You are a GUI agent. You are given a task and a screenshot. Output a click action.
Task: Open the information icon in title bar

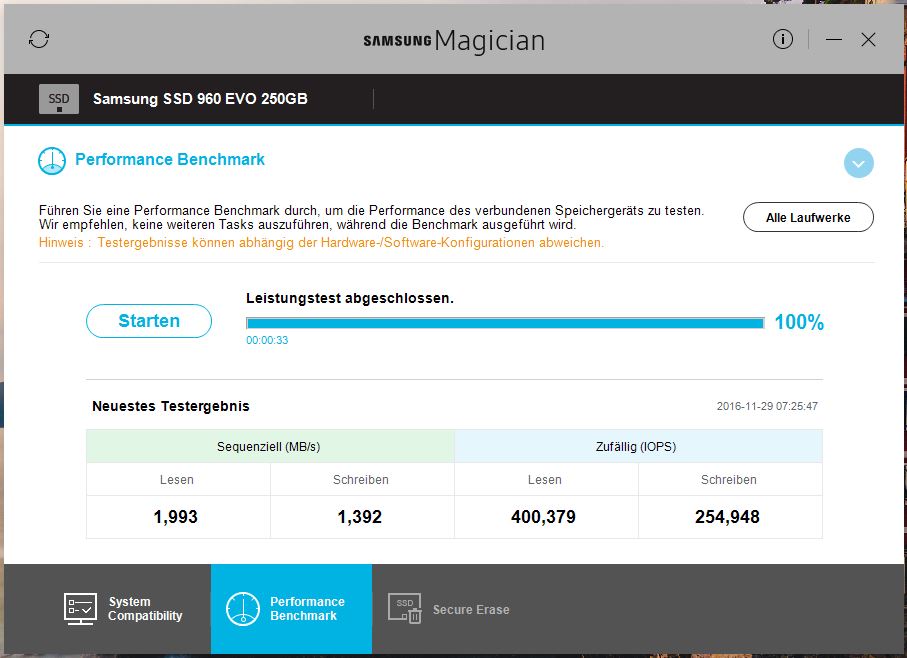pyautogui.click(x=783, y=39)
